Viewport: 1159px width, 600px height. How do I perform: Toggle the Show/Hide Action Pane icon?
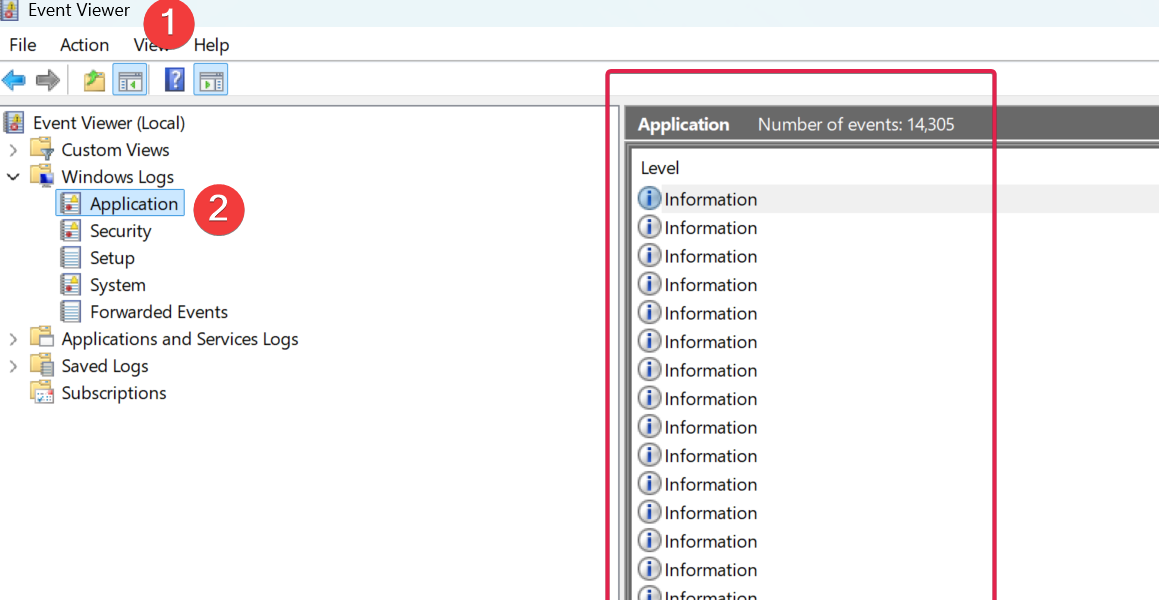(x=211, y=80)
